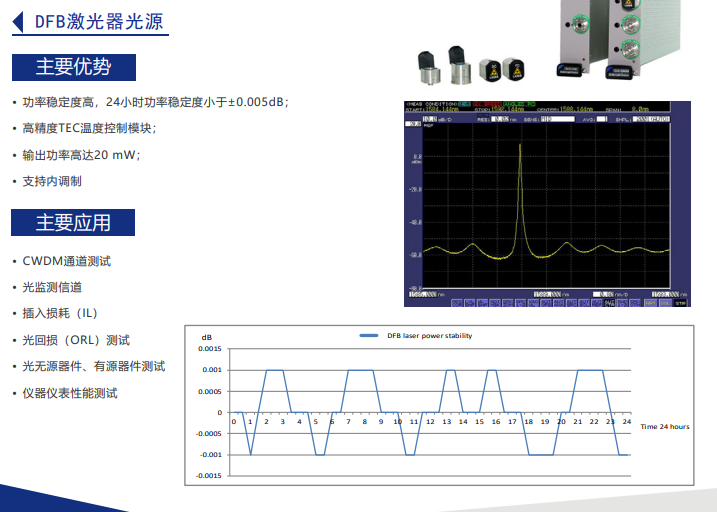Click the STP key on the spectrum analyzer
This screenshot has height=512, width=717.
pos(680,302)
